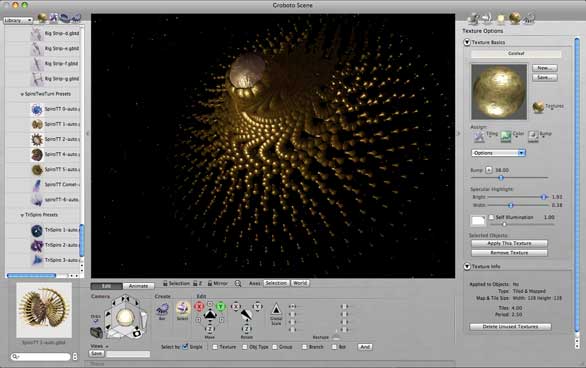Adjust the Specular Bright slider
Screen dimensions: 586x368
(x=544, y=197)
